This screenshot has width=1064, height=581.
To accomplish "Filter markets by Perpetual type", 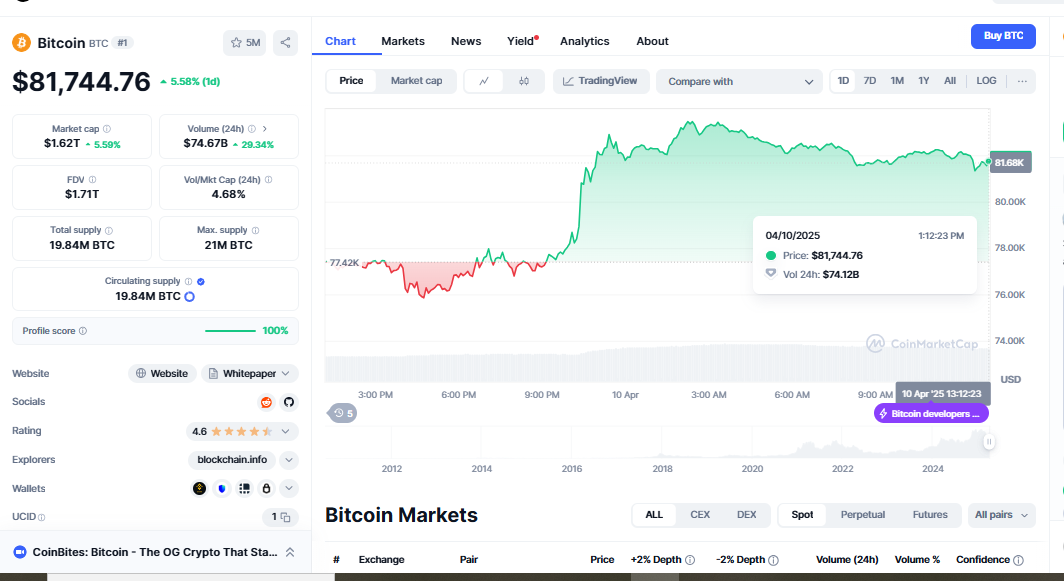I will [862, 514].
